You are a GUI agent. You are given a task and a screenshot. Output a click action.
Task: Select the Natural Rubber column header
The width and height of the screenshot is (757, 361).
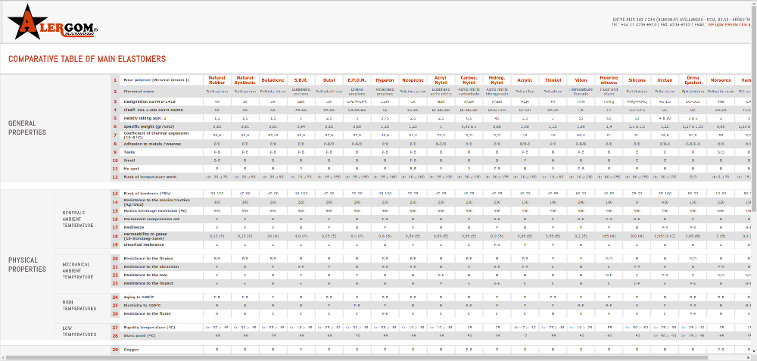pos(217,80)
